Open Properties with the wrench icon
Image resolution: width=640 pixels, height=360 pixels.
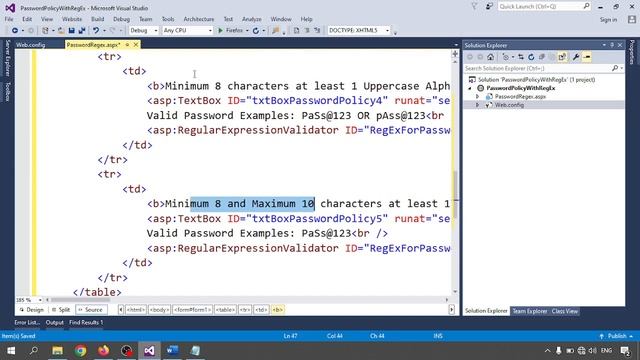tap(576, 57)
